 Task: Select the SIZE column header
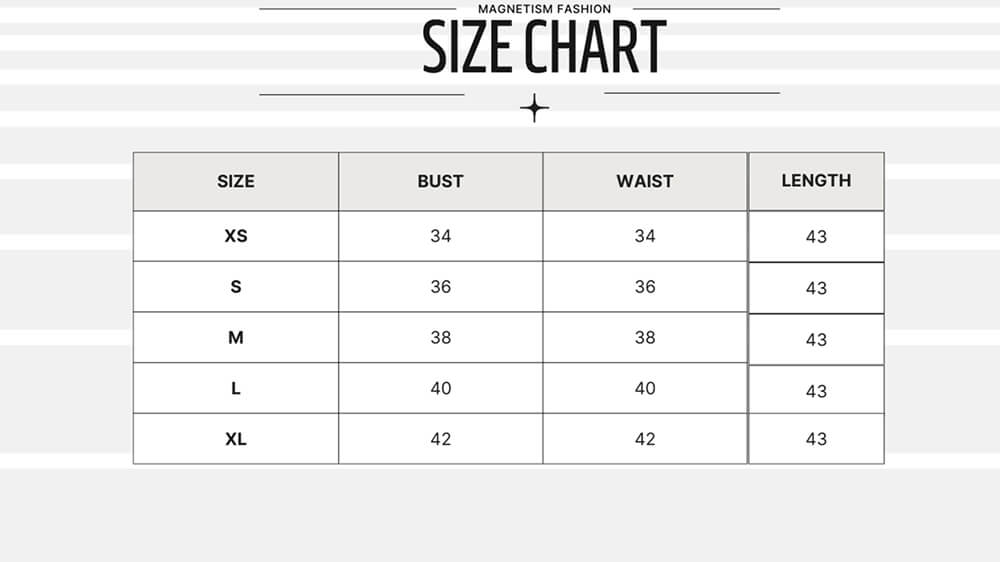(x=236, y=181)
